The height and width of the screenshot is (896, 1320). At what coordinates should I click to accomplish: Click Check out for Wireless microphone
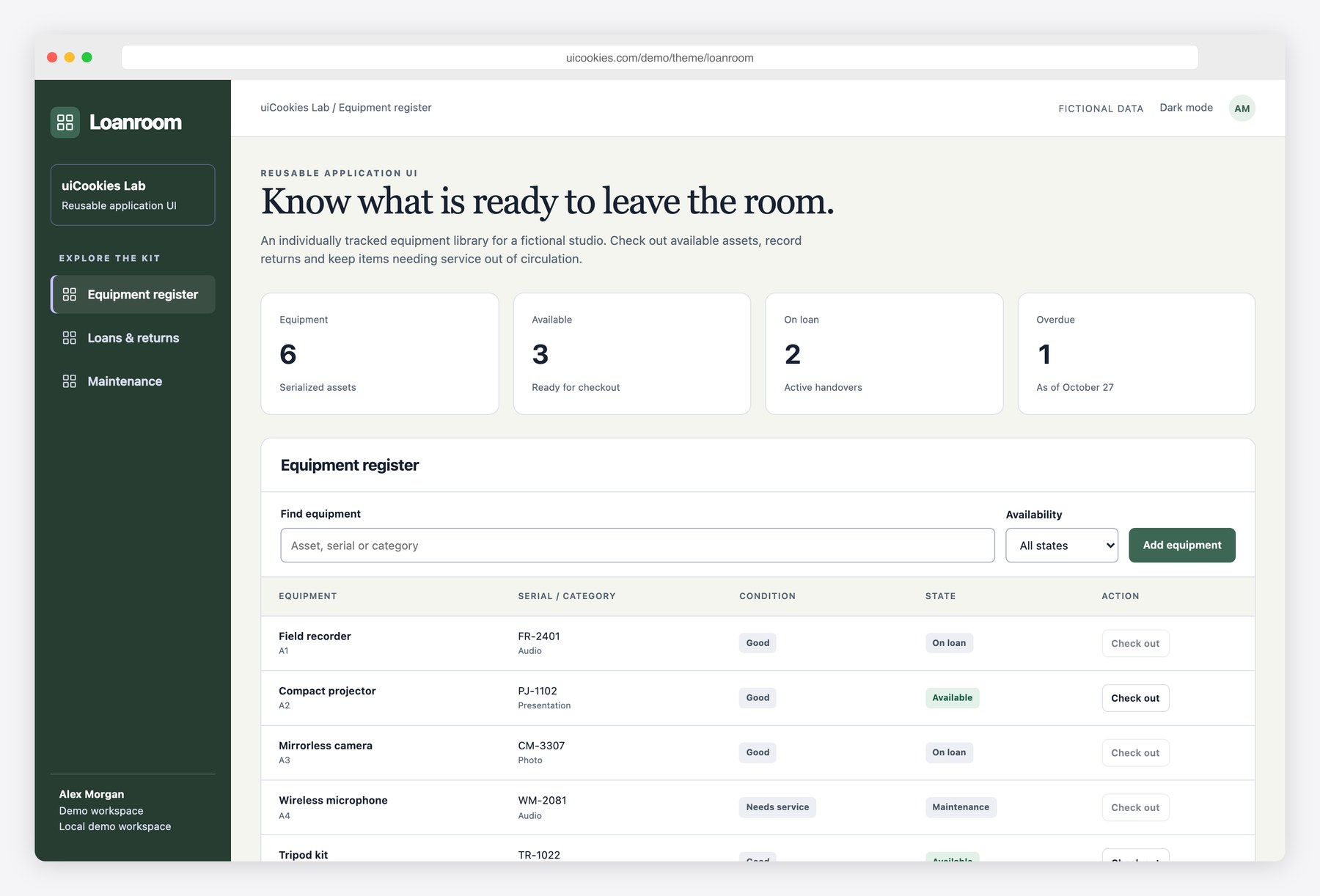click(x=1135, y=808)
